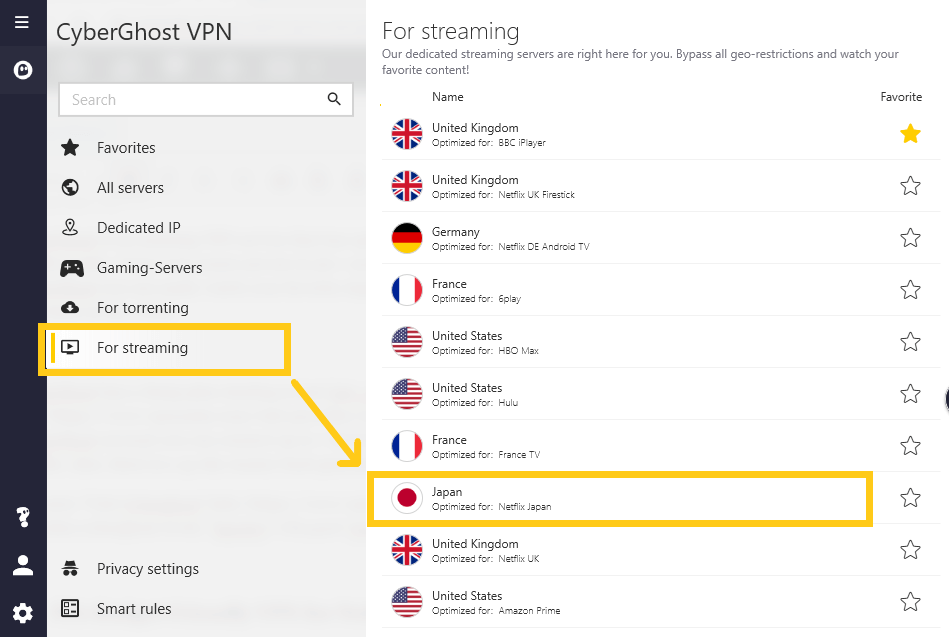949x637 pixels.
Task: Click the search magnifier icon
Action: click(334, 99)
